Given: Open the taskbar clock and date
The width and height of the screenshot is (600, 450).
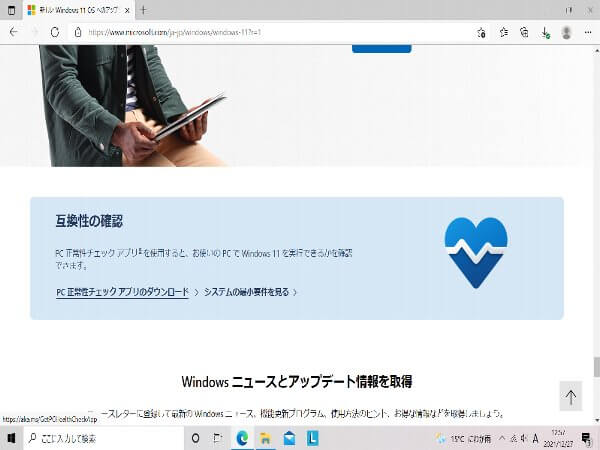Looking at the screenshot, I should tap(559, 439).
